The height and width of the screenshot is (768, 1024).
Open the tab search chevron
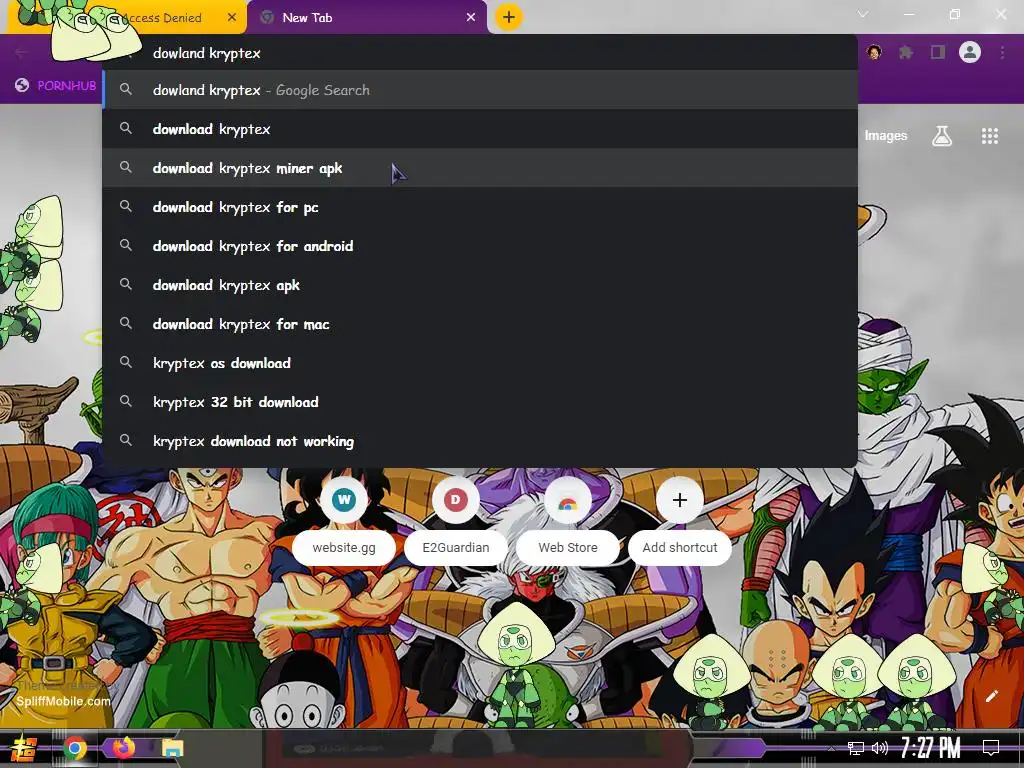coord(863,14)
